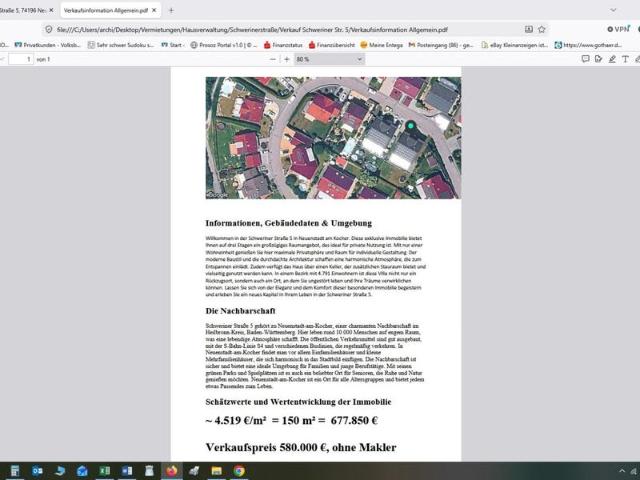Click heading Informationen, Gebäudedaten & Umgebung
Viewport: 640px width, 480px height.
pyautogui.click(x=289, y=223)
